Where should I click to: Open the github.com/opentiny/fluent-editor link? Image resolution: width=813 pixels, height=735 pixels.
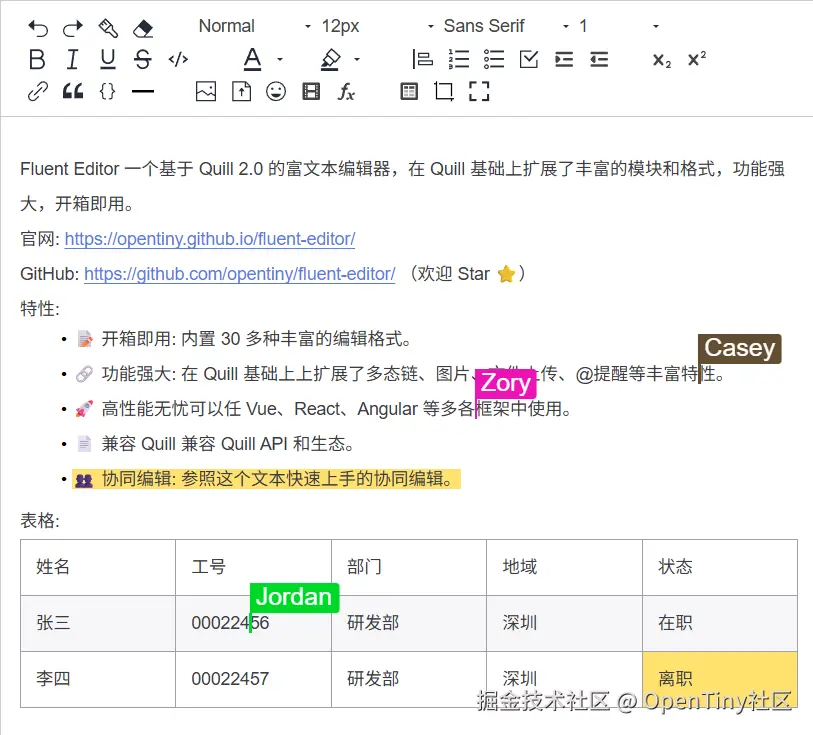[240, 274]
